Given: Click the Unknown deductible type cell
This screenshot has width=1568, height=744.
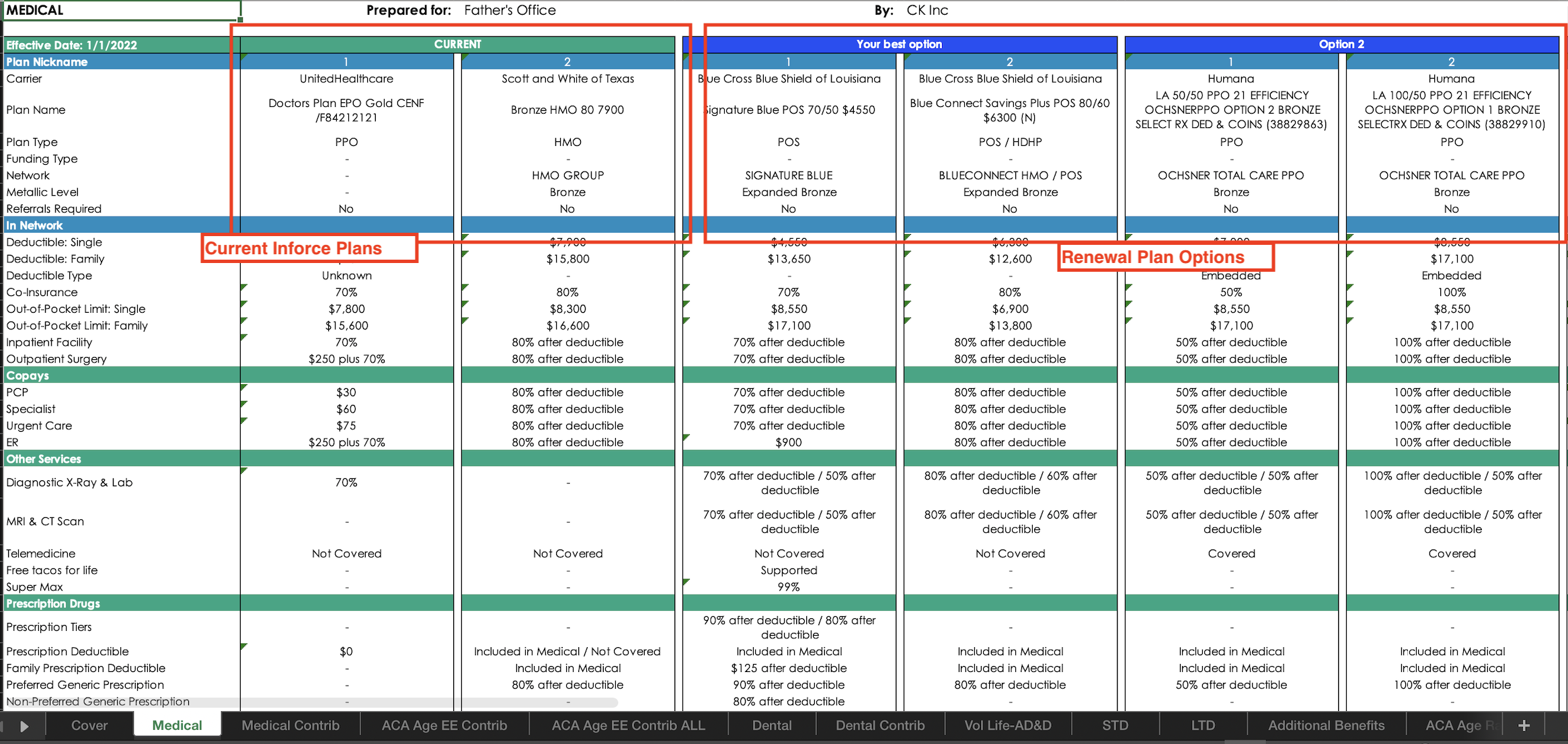Looking at the screenshot, I should (346, 276).
